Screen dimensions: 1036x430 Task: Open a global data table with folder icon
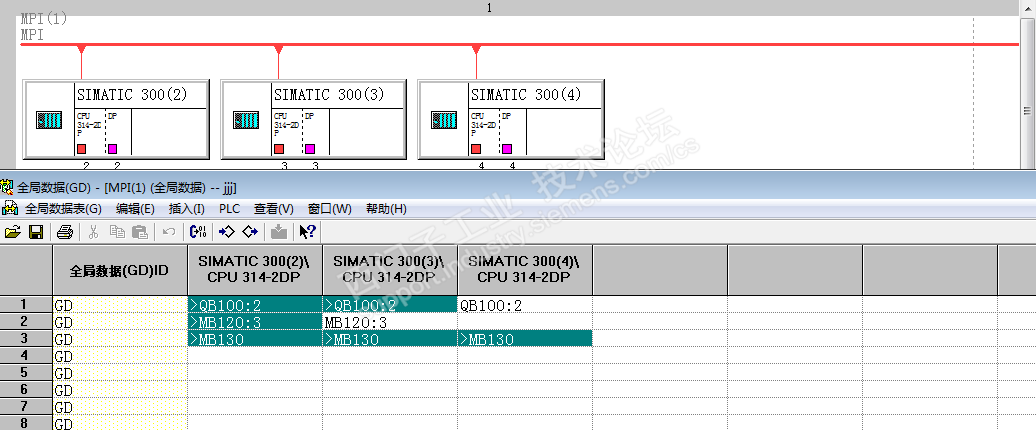tap(13, 232)
